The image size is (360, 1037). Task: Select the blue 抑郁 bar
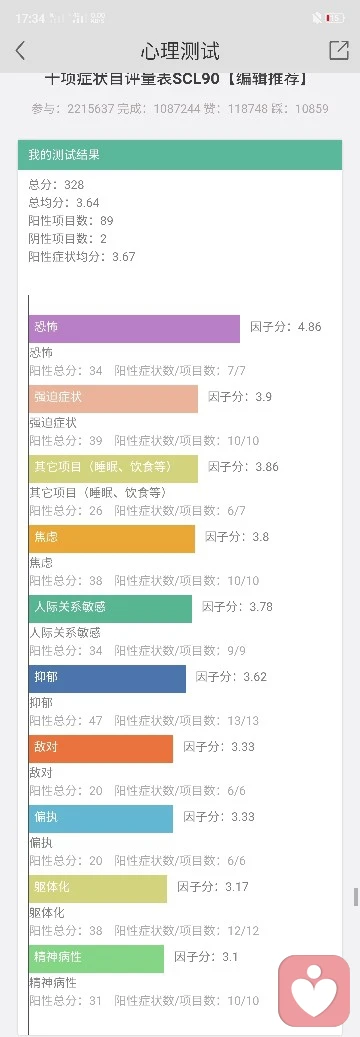[107, 679]
